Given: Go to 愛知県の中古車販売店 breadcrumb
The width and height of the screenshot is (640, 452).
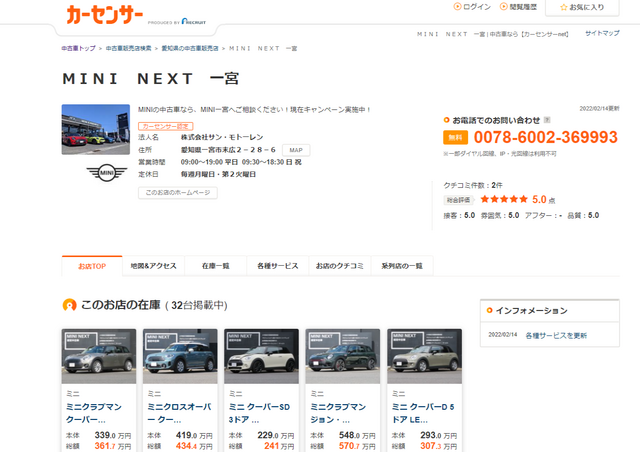Looking at the screenshot, I should [190, 48].
